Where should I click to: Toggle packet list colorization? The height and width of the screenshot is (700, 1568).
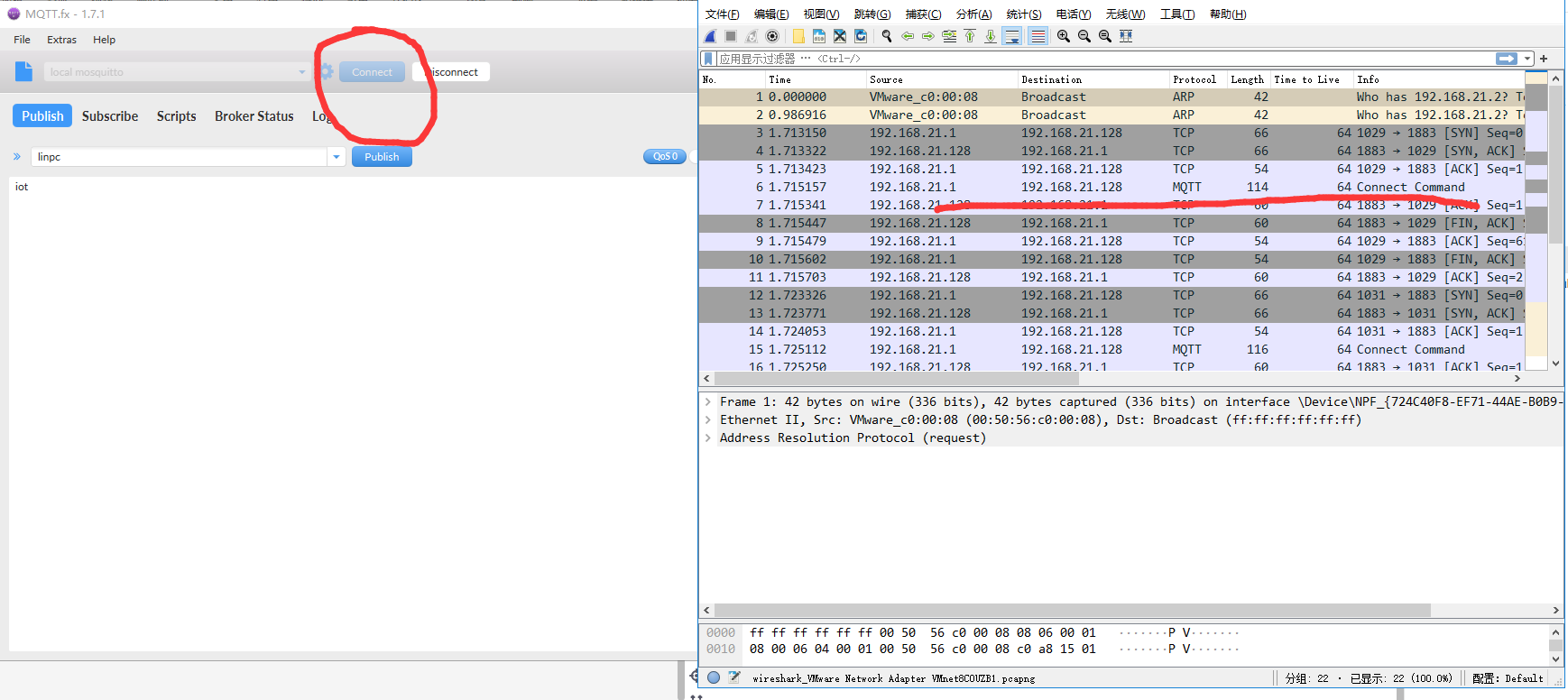[x=1038, y=36]
